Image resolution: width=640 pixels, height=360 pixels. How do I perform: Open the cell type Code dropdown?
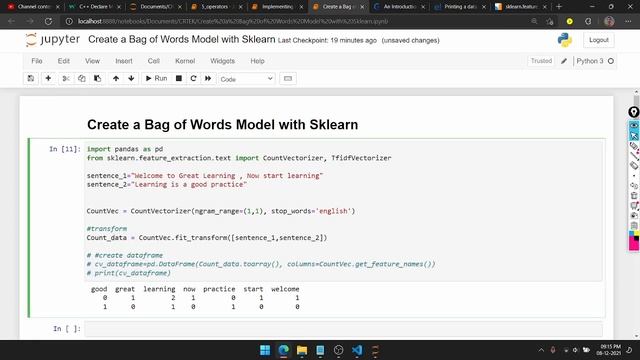pos(247,79)
